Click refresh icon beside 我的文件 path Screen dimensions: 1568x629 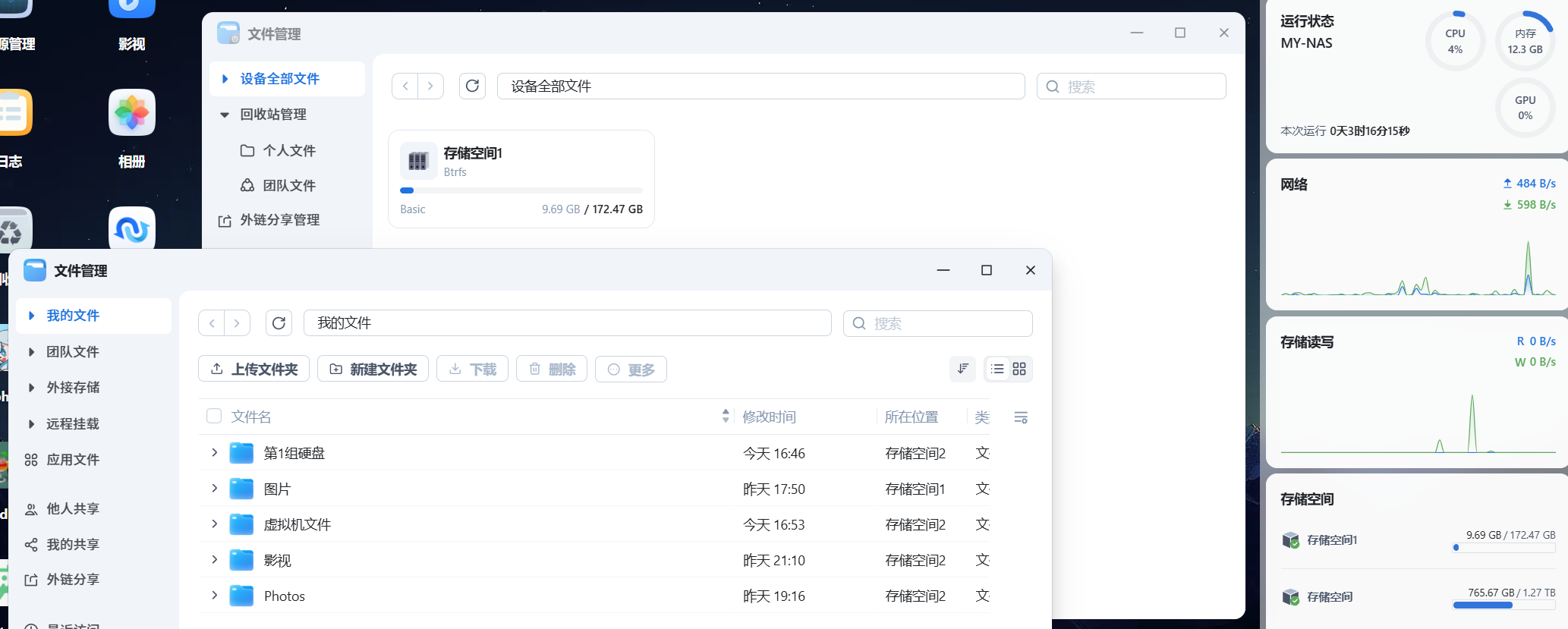tap(279, 323)
